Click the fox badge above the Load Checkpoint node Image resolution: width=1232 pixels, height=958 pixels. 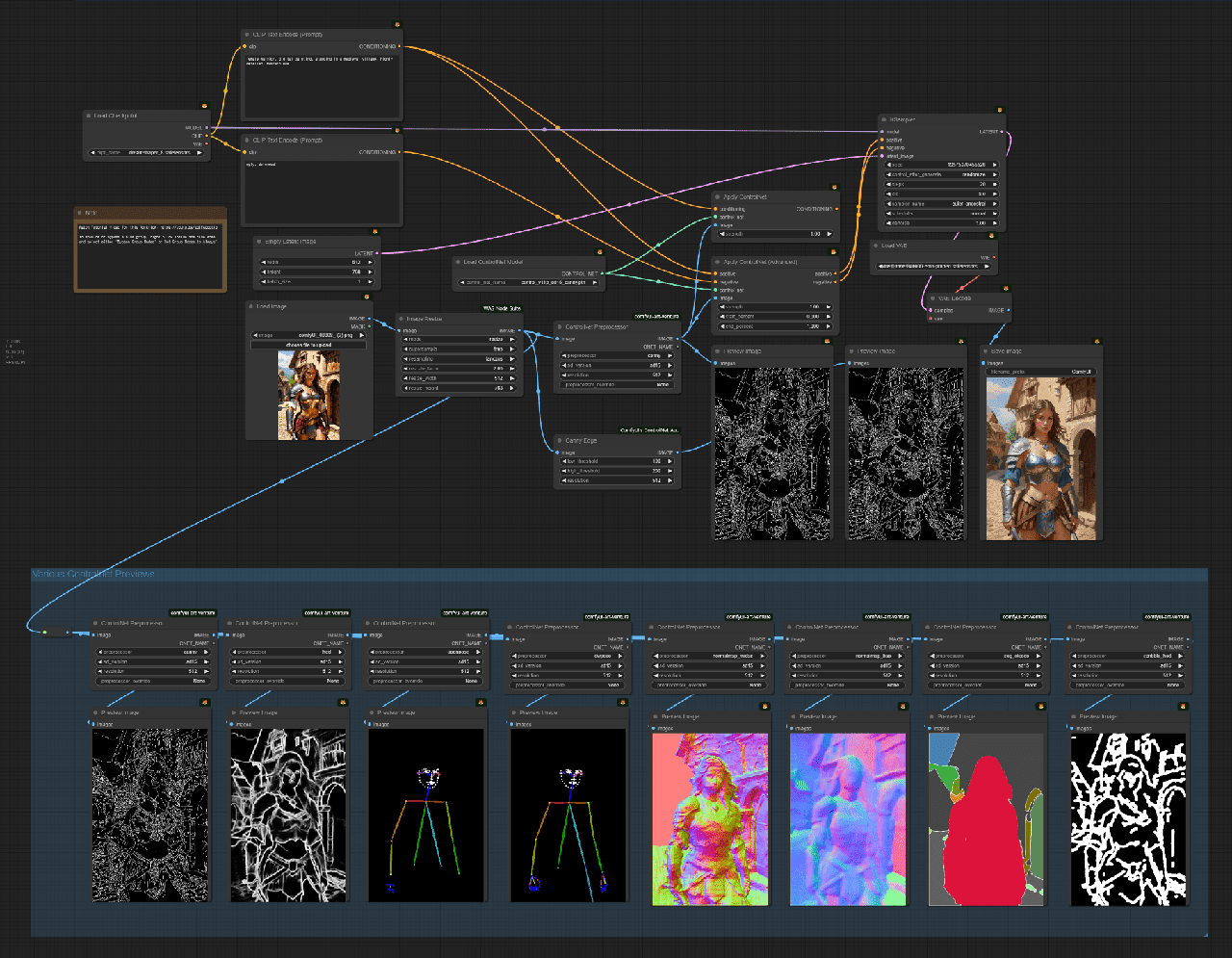pyautogui.click(x=204, y=106)
